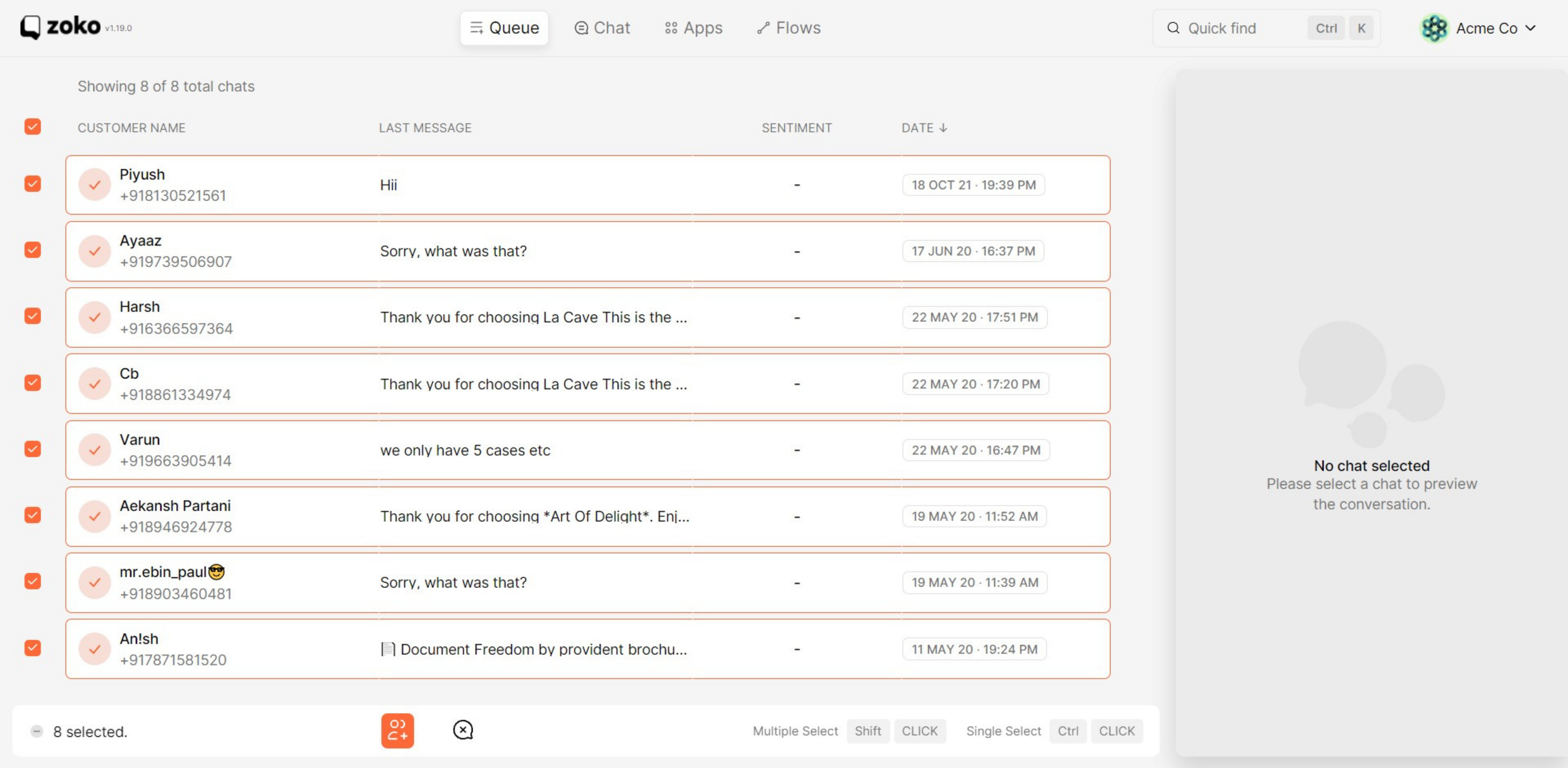
Task: Uncheck the checkbox for Piyush
Action: point(33,184)
